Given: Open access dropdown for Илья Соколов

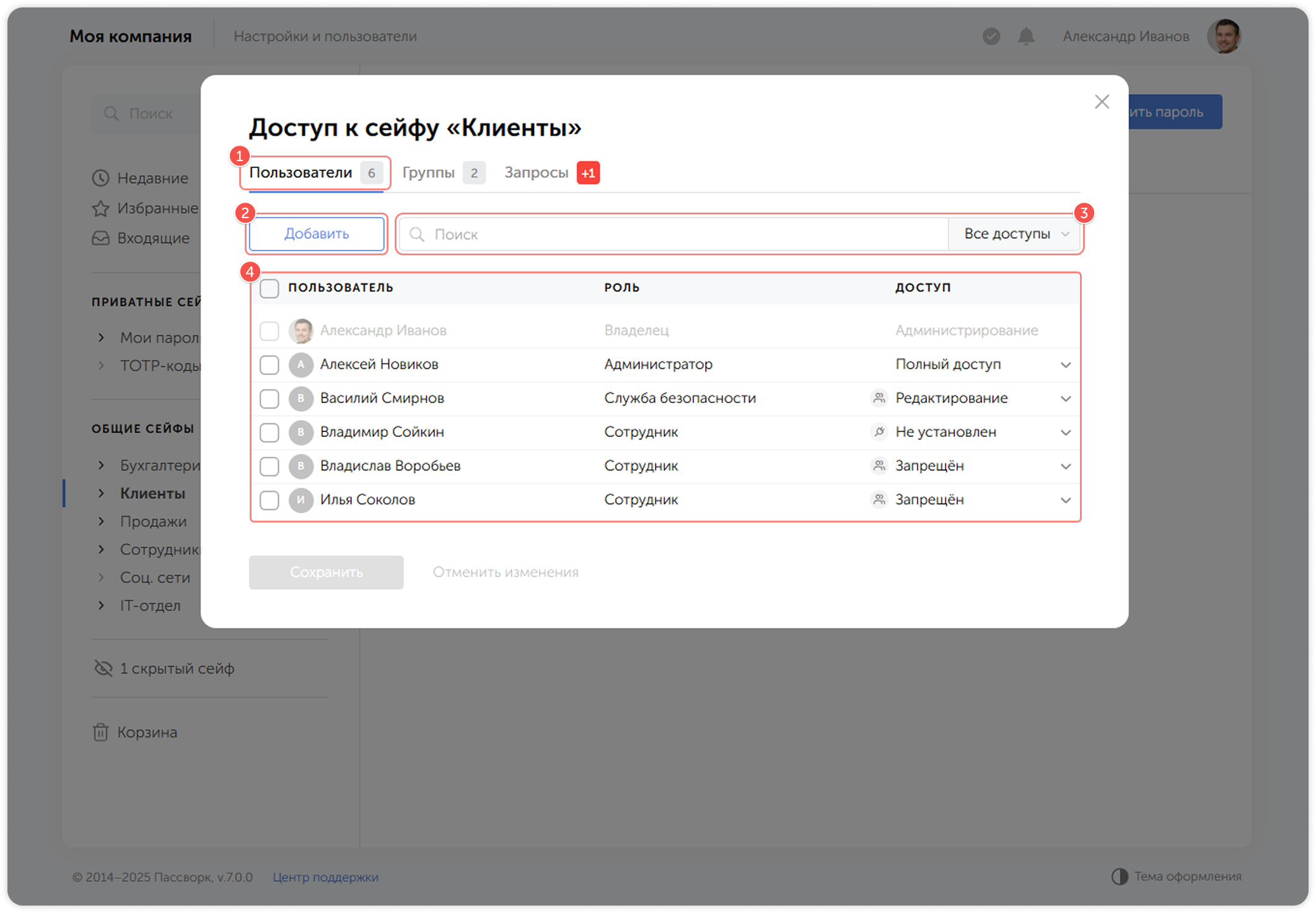Looking at the screenshot, I should coord(1065,500).
